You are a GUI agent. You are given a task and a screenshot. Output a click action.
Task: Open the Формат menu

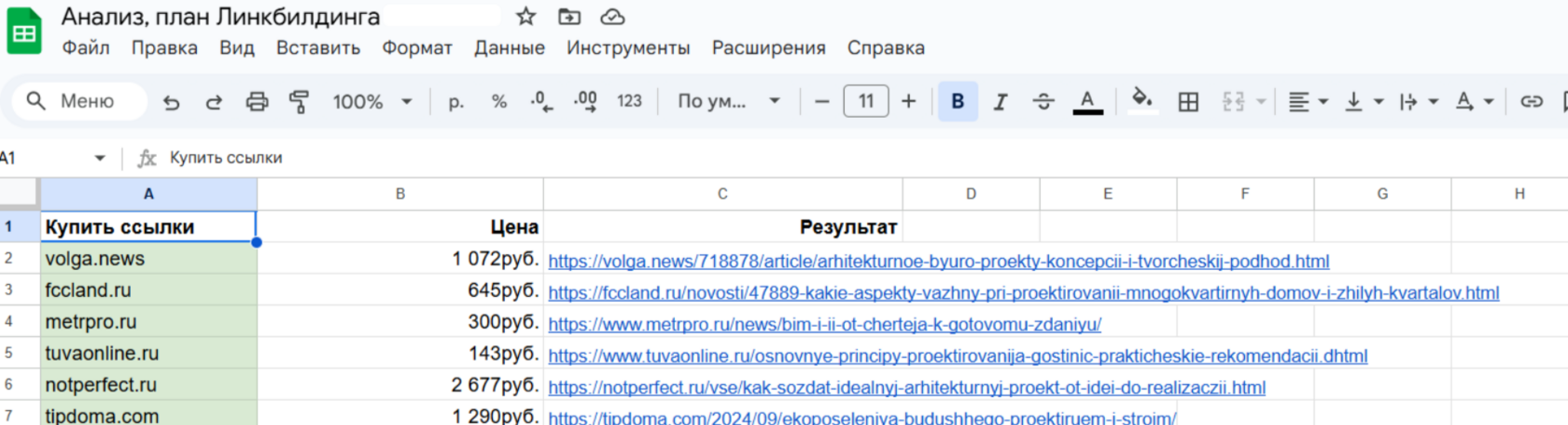417,48
